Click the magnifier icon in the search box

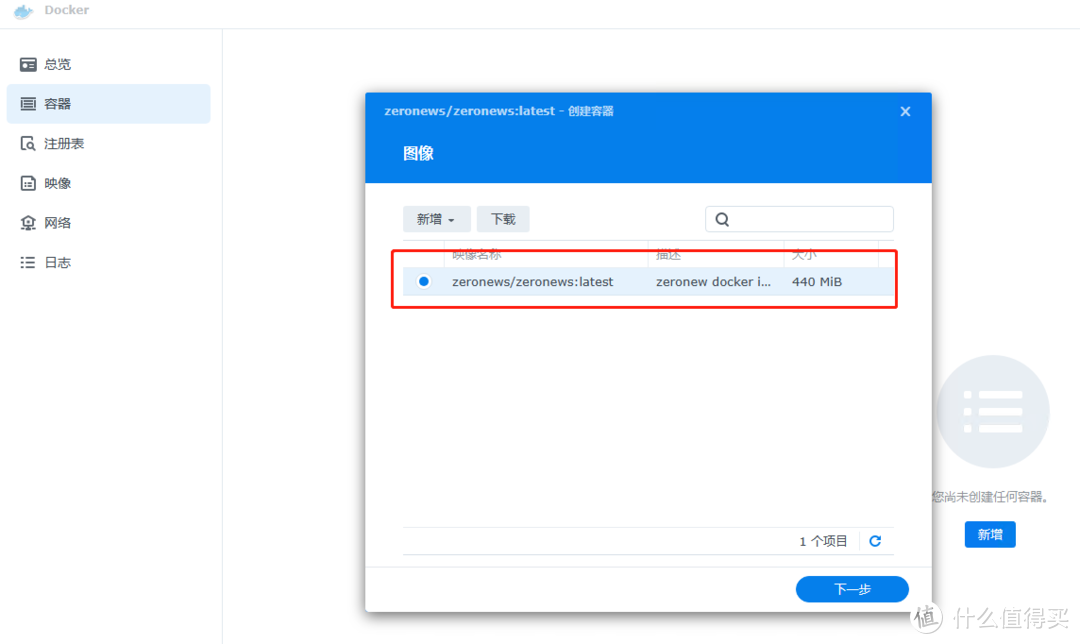[x=722, y=218]
